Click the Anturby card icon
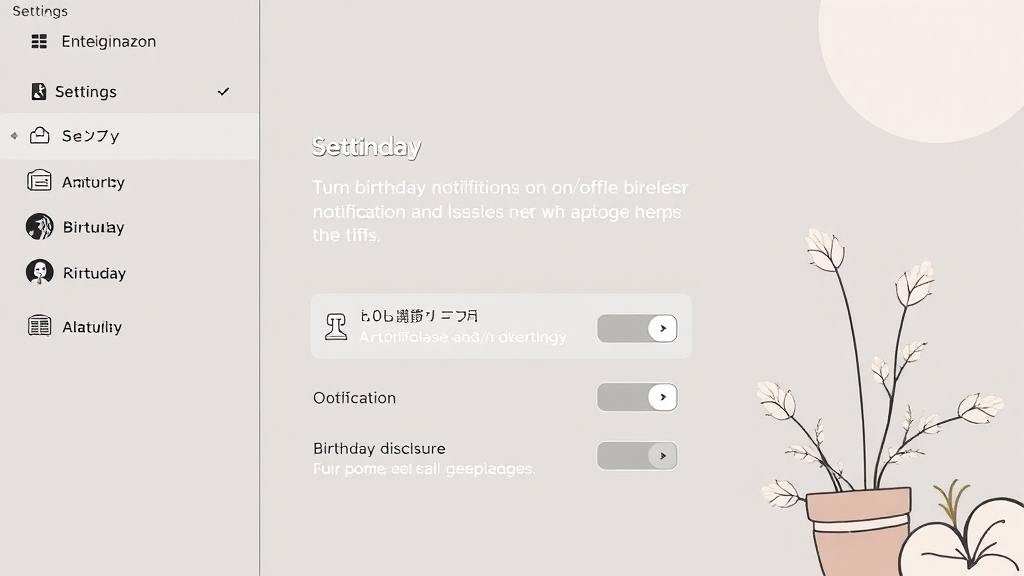The image size is (1024, 576). 40,181
